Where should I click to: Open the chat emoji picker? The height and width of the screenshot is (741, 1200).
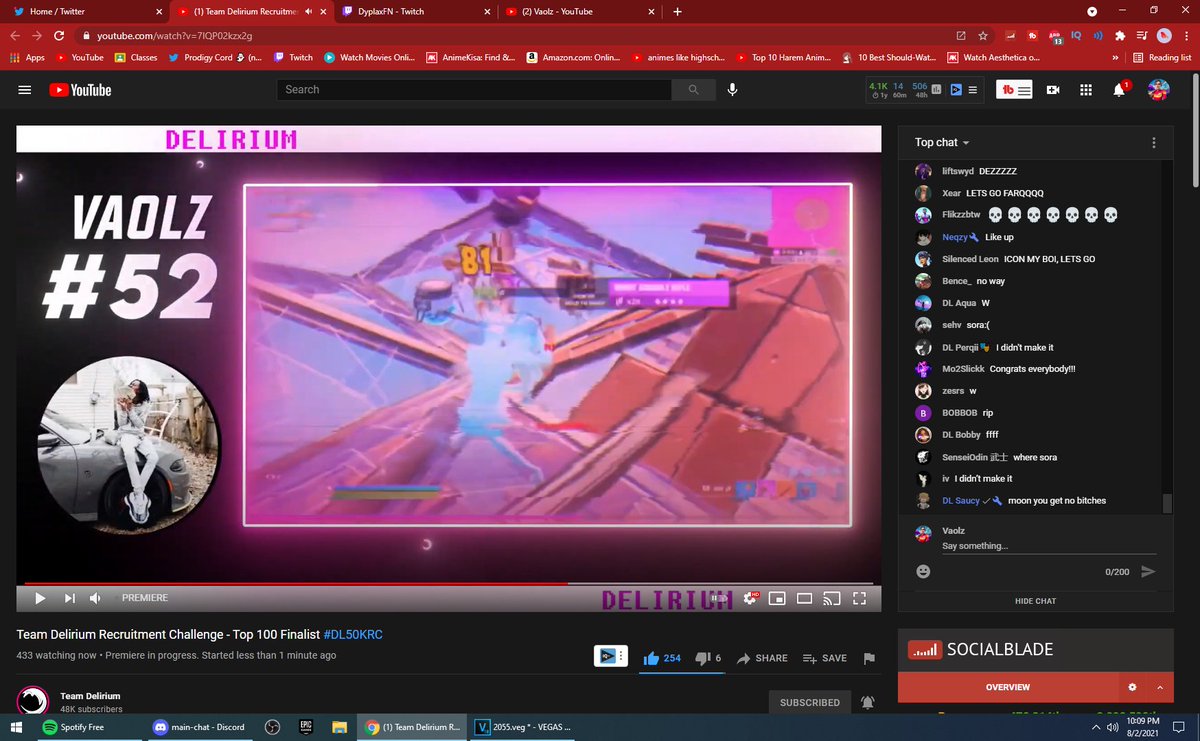[923, 571]
